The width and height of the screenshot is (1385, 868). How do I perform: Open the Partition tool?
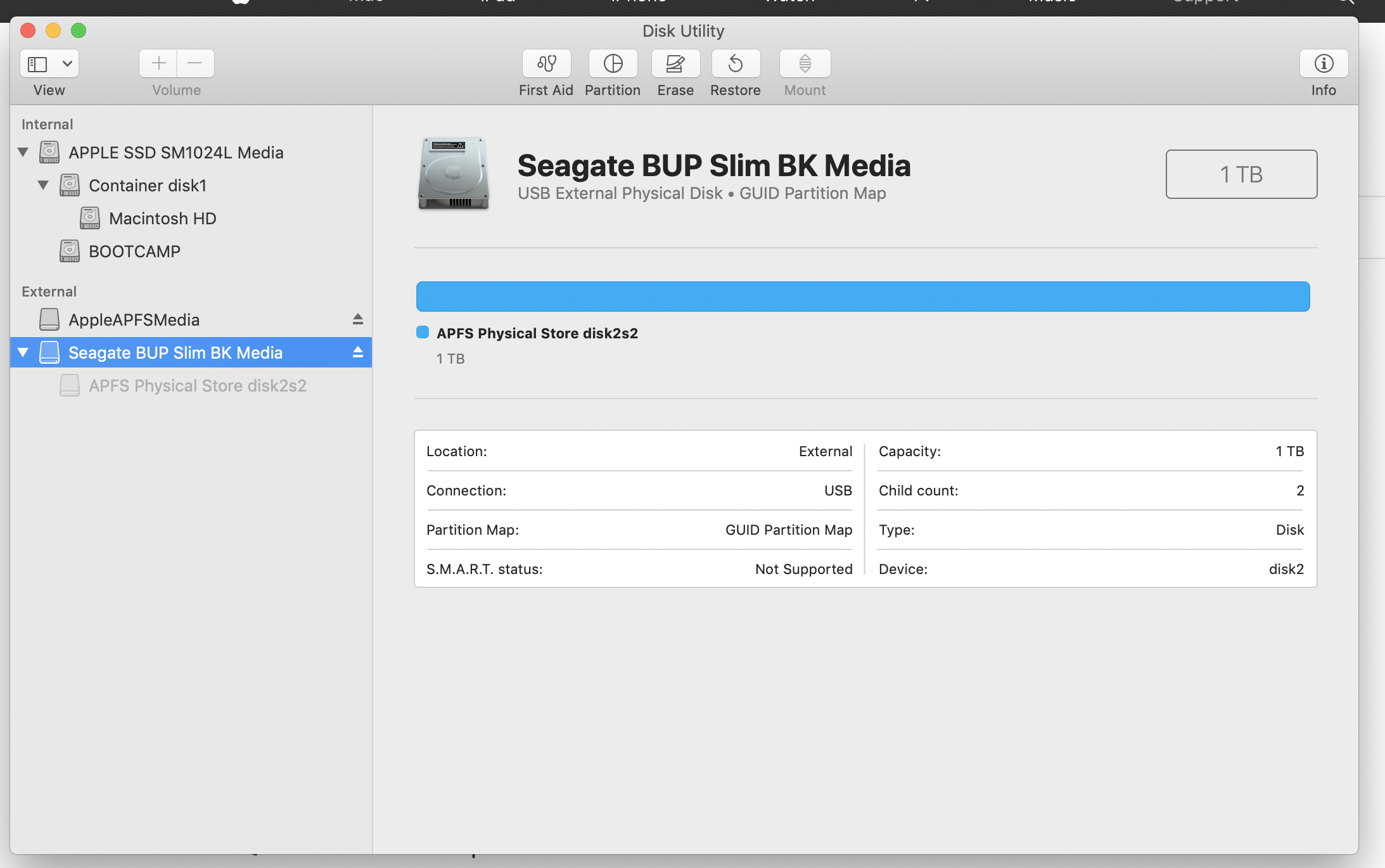pos(613,64)
